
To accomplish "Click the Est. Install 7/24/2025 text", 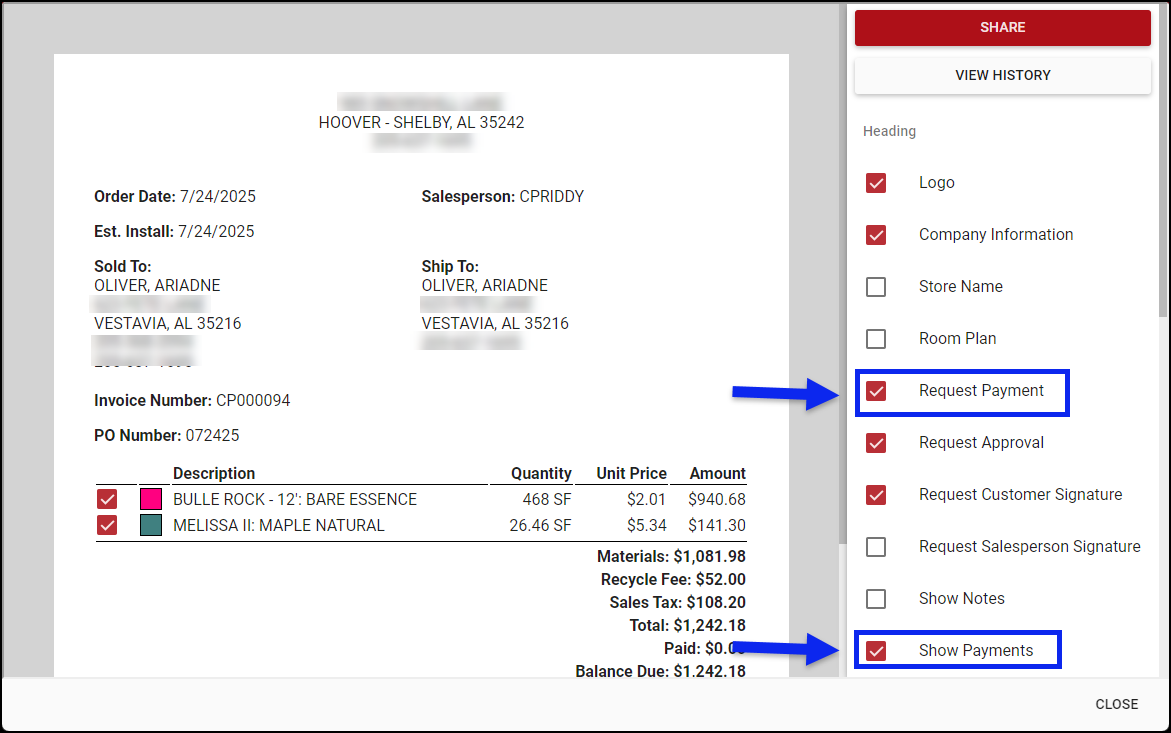I will [x=174, y=232].
